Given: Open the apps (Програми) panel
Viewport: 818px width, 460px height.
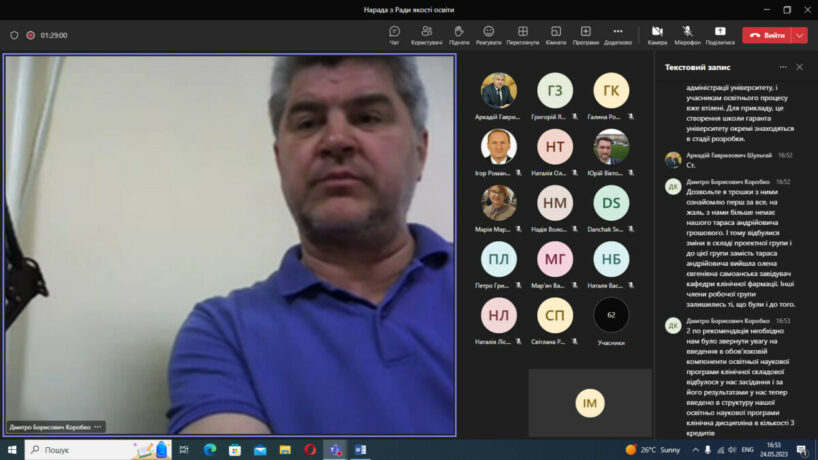Looking at the screenshot, I should point(585,34).
